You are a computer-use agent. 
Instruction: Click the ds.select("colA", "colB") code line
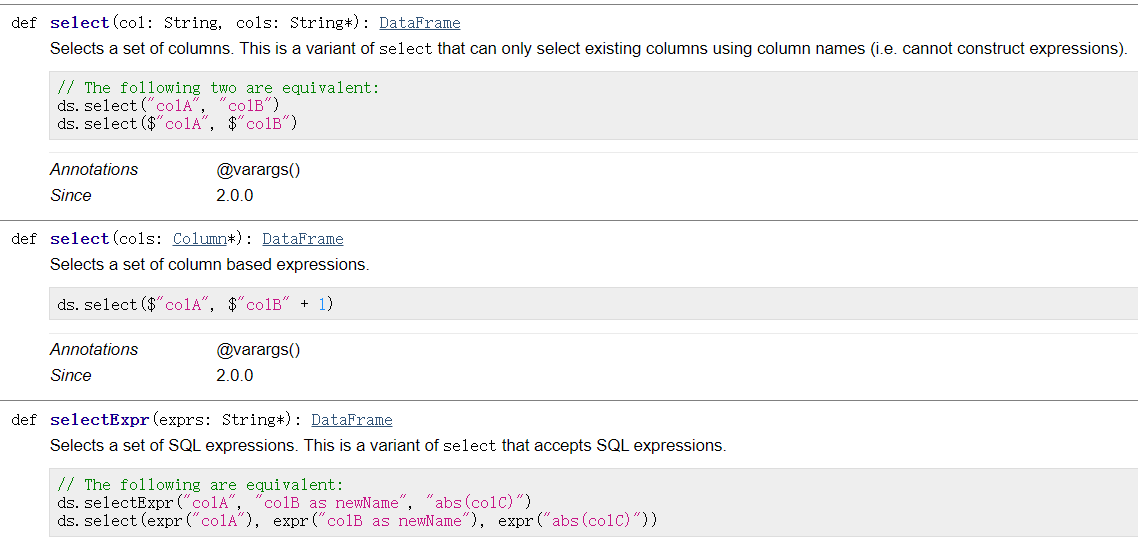pyautogui.click(x=168, y=106)
